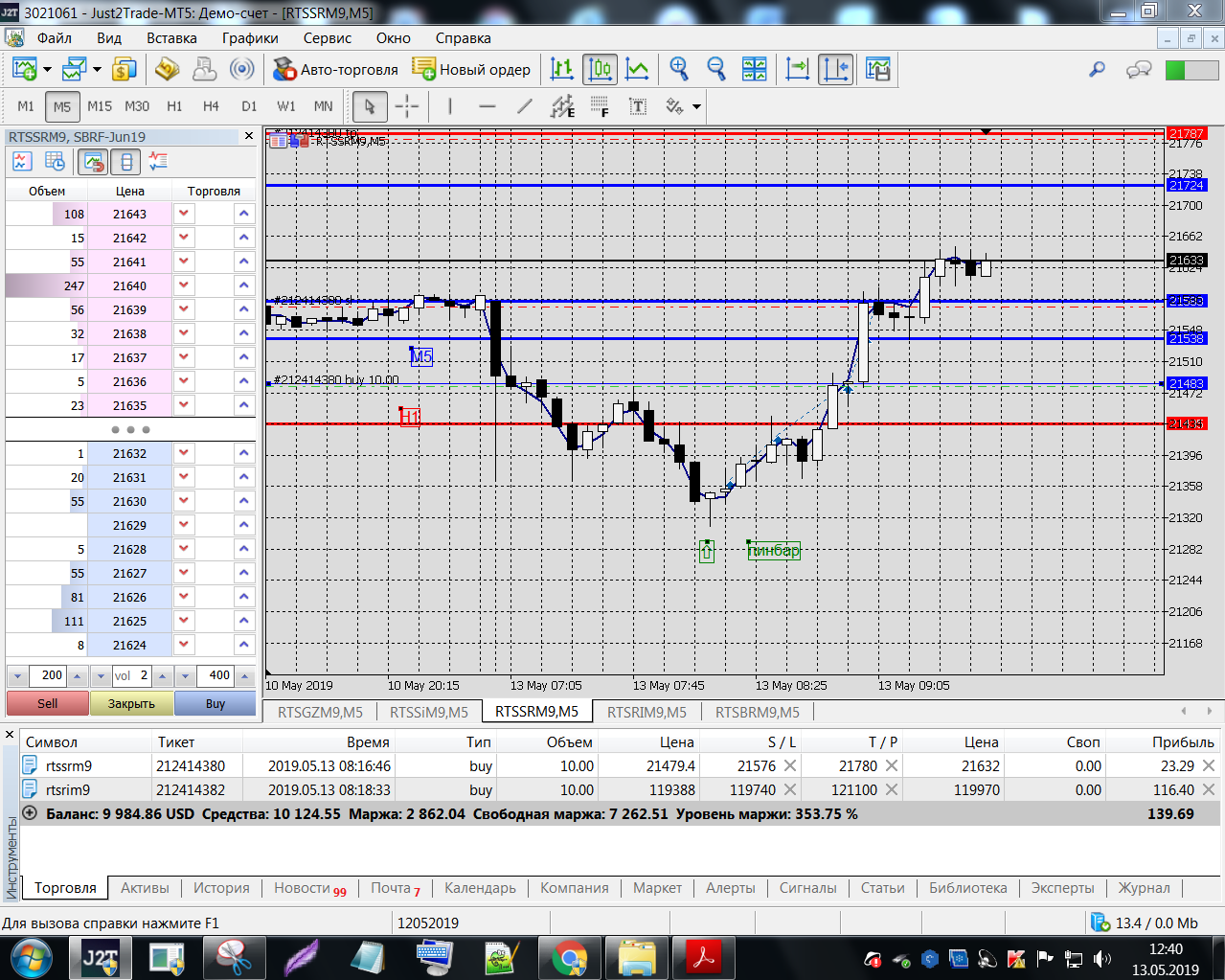Open the tile windows layout icon
The width and height of the screenshot is (1225, 980).
(754, 69)
